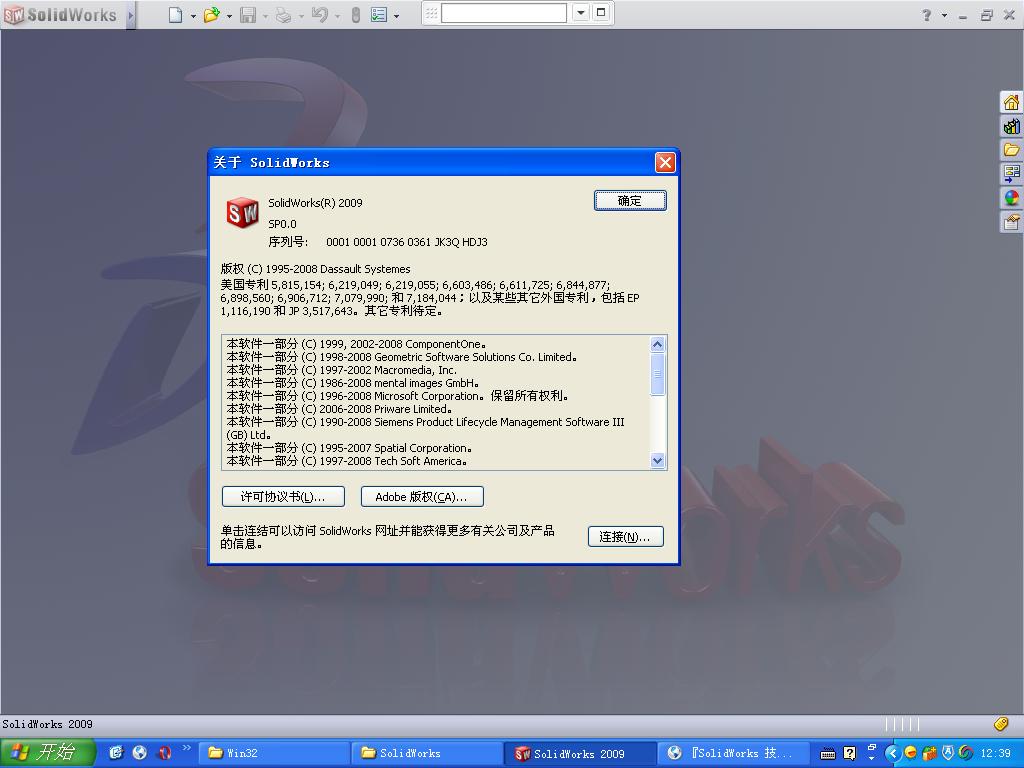This screenshot has height=768, width=1024.
Task: Click the 确定 button in the About dialog
Action: point(630,200)
